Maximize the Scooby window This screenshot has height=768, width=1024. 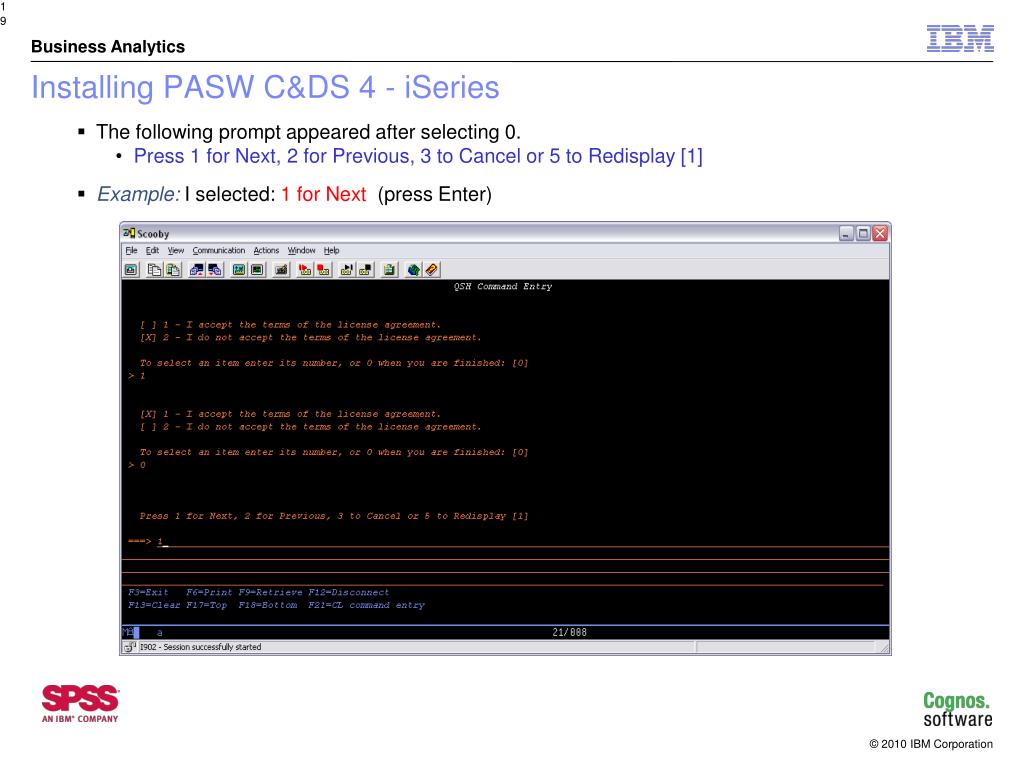(863, 233)
